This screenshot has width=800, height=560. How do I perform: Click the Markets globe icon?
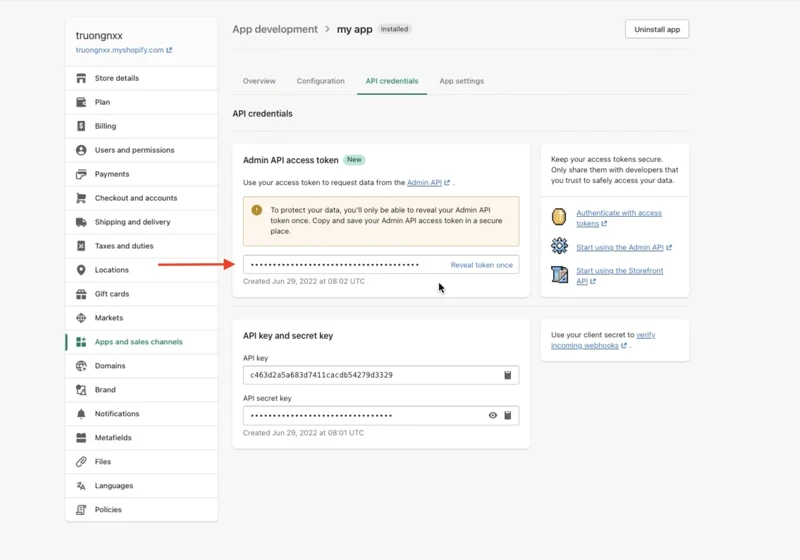pos(81,318)
